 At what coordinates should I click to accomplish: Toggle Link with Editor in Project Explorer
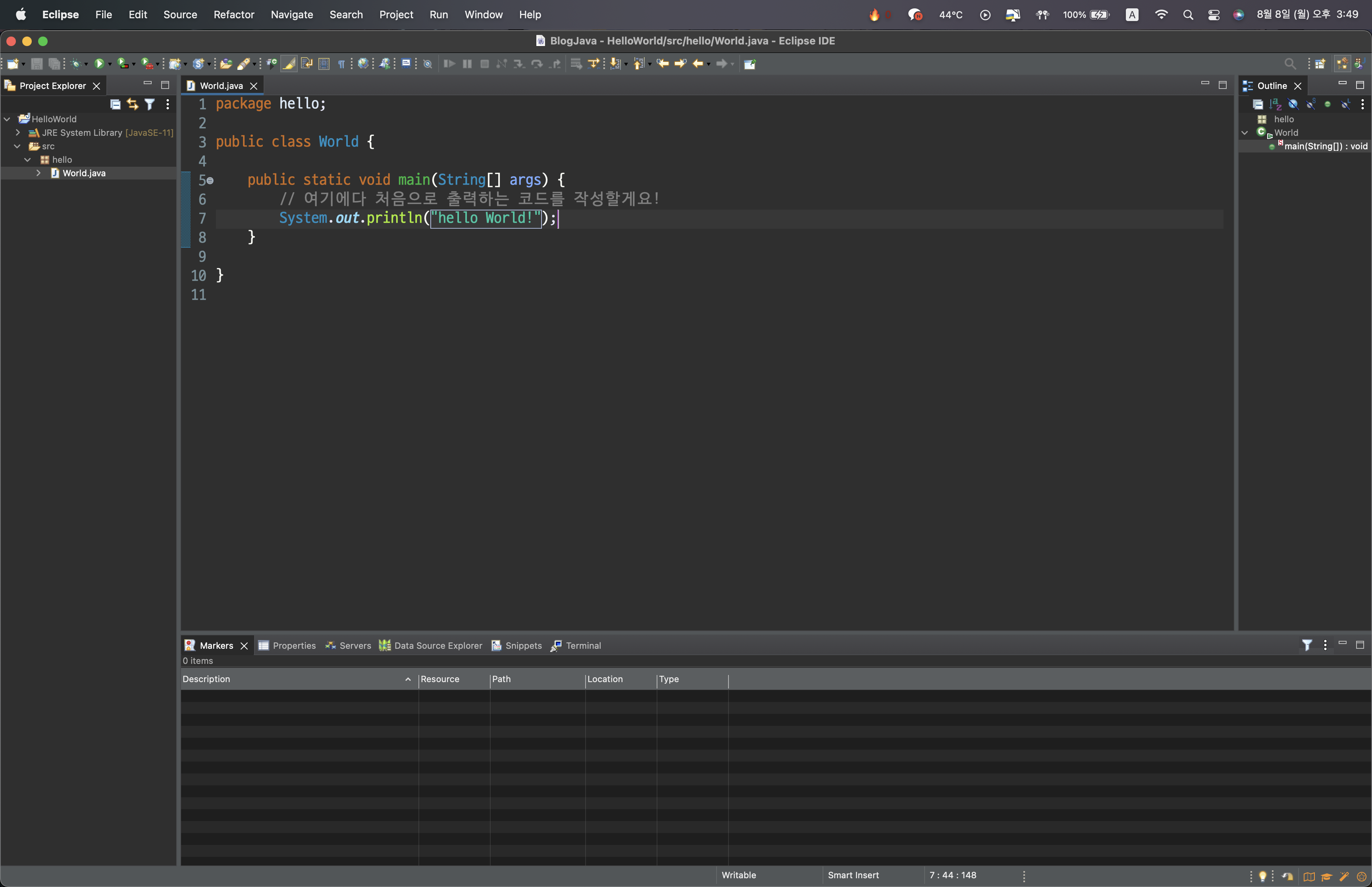[x=133, y=104]
